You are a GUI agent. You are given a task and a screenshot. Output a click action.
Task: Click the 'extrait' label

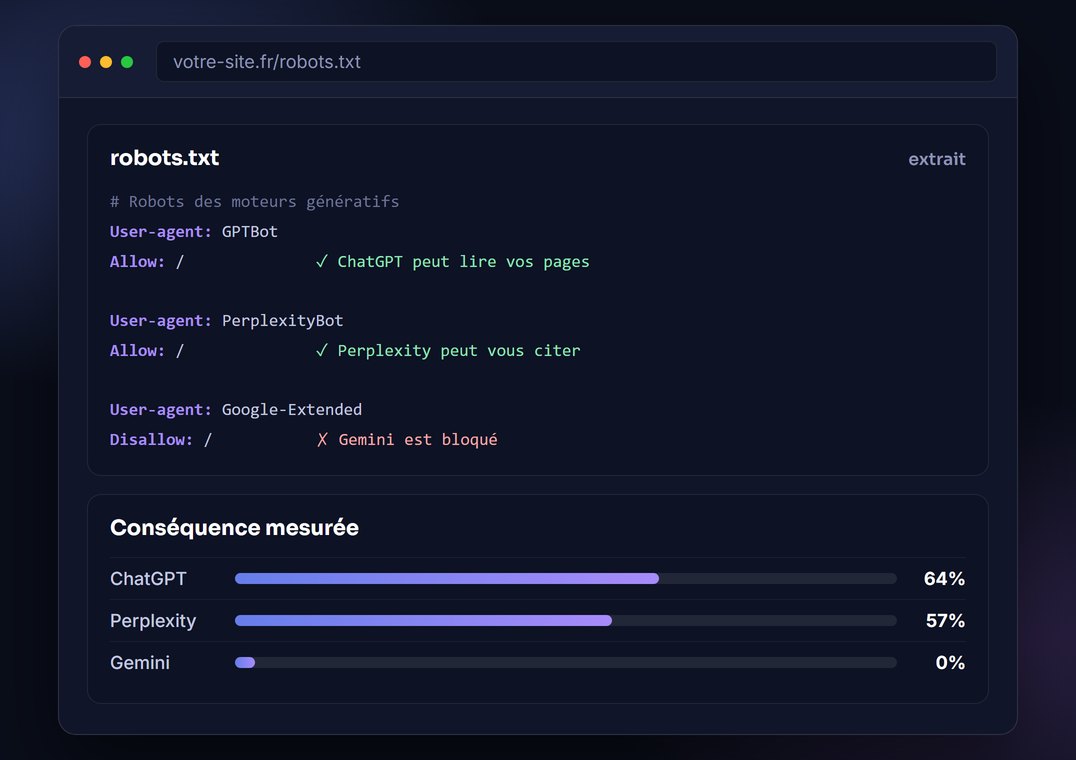[x=937, y=159]
